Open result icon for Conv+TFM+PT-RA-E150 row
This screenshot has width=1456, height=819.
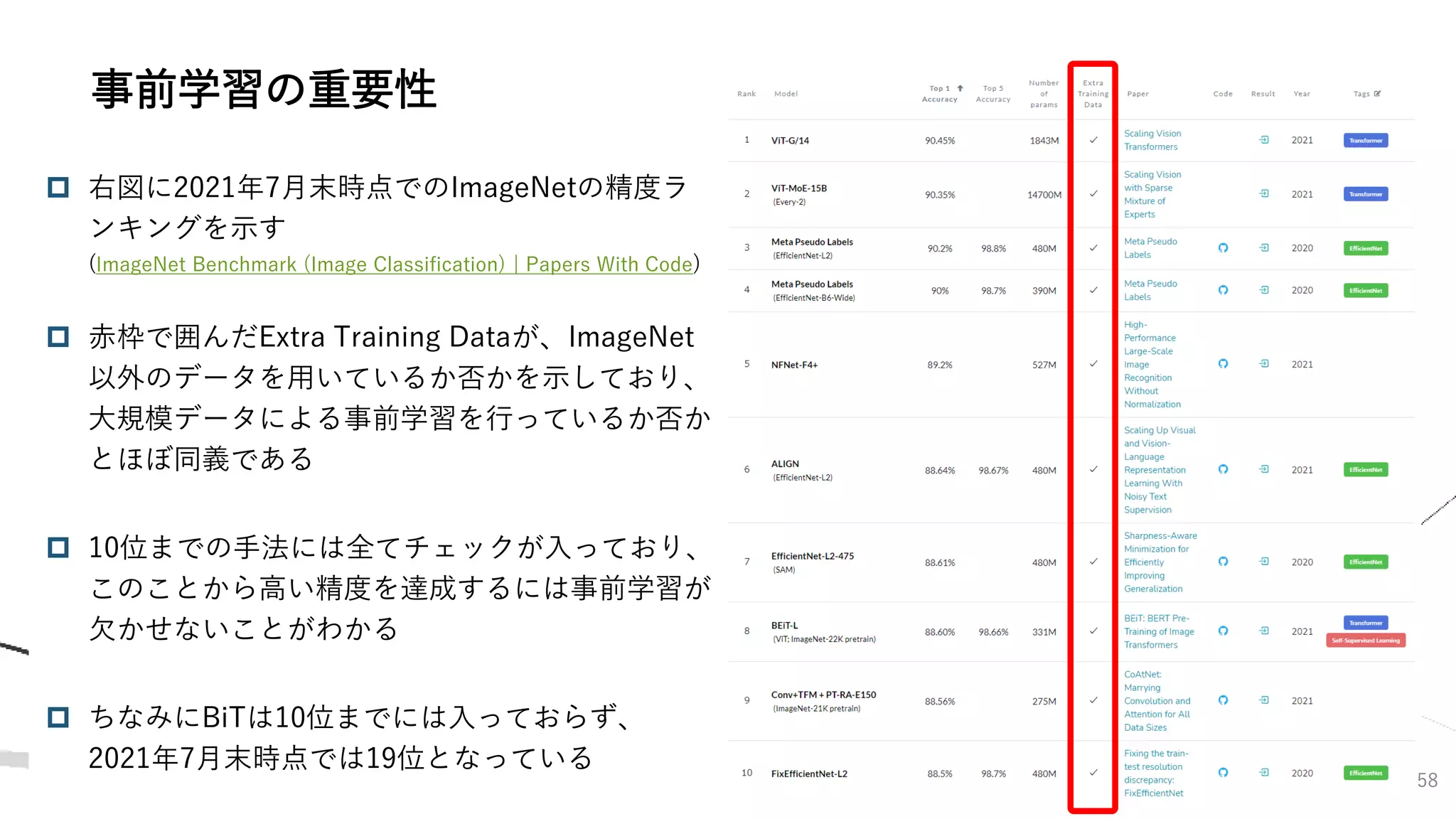point(1264,700)
